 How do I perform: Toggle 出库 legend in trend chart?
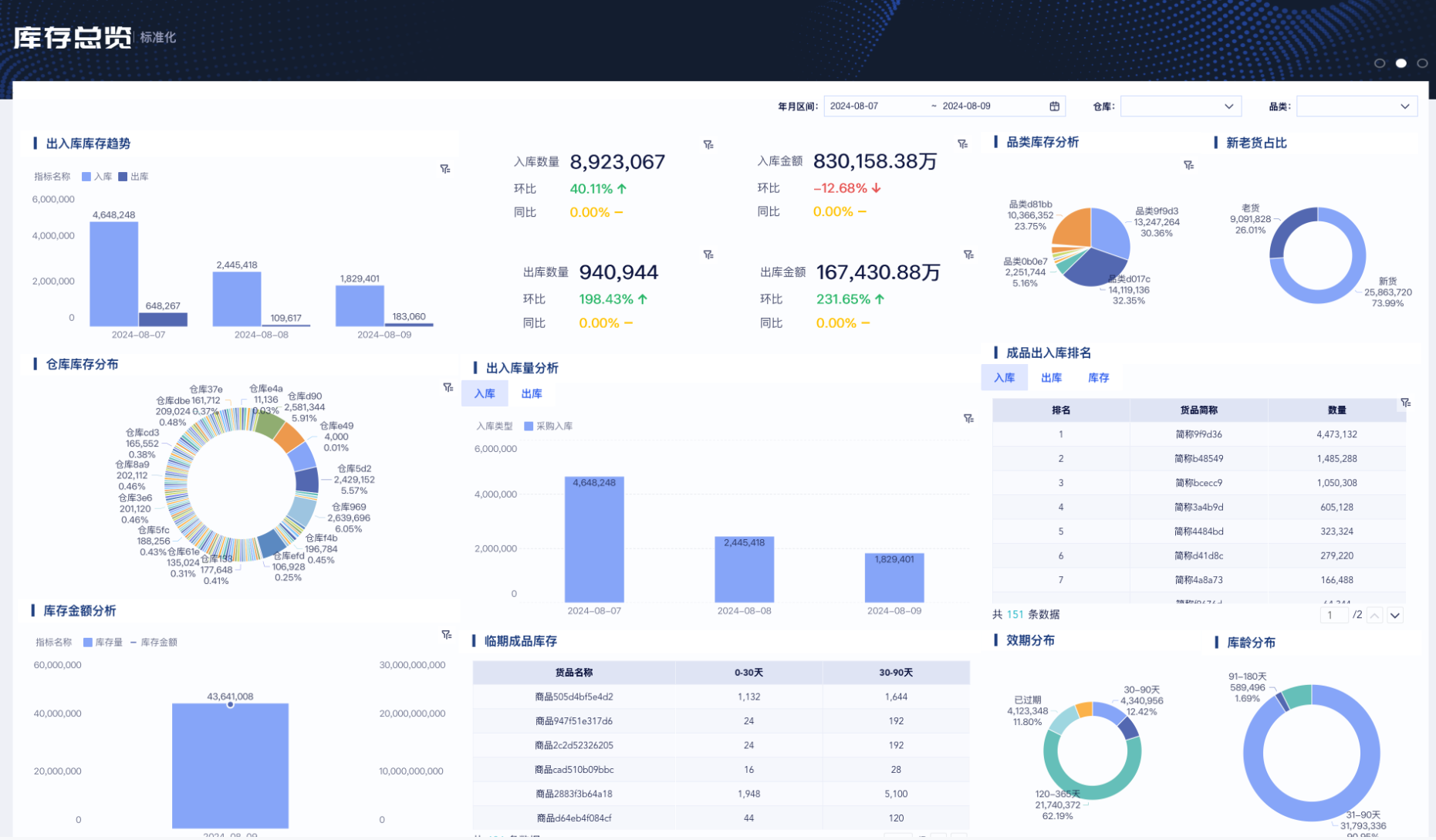(x=133, y=177)
